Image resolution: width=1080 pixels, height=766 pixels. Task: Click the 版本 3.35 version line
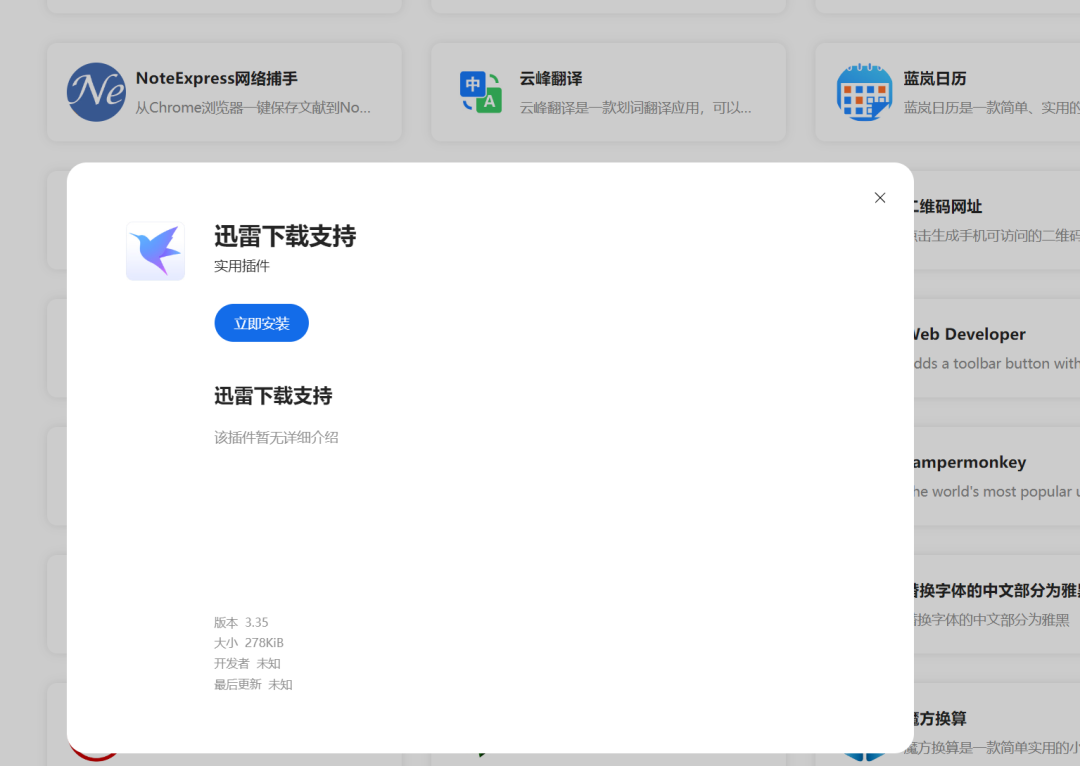[241, 622]
